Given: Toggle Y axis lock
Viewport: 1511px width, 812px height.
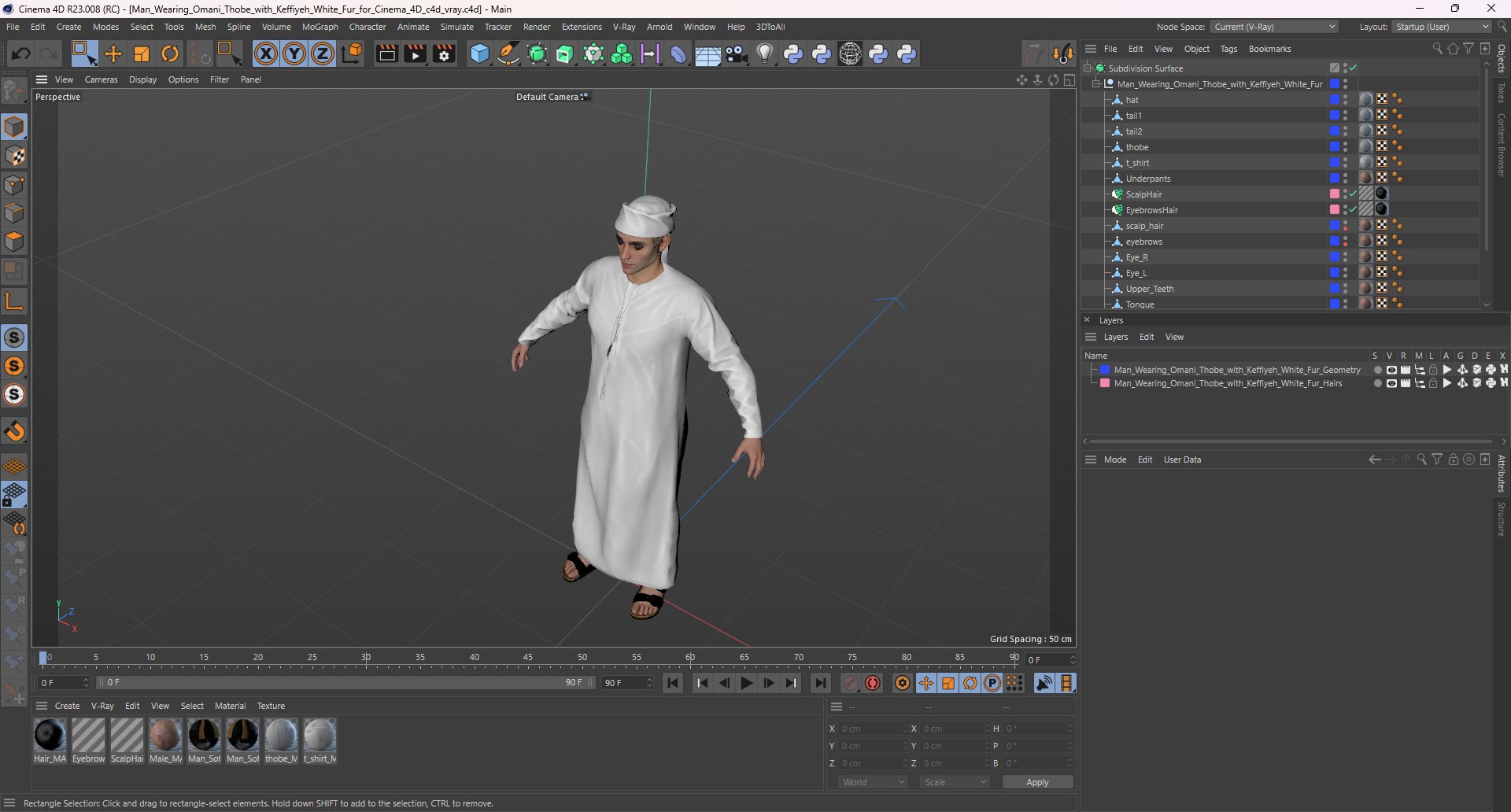Looking at the screenshot, I should [x=294, y=54].
